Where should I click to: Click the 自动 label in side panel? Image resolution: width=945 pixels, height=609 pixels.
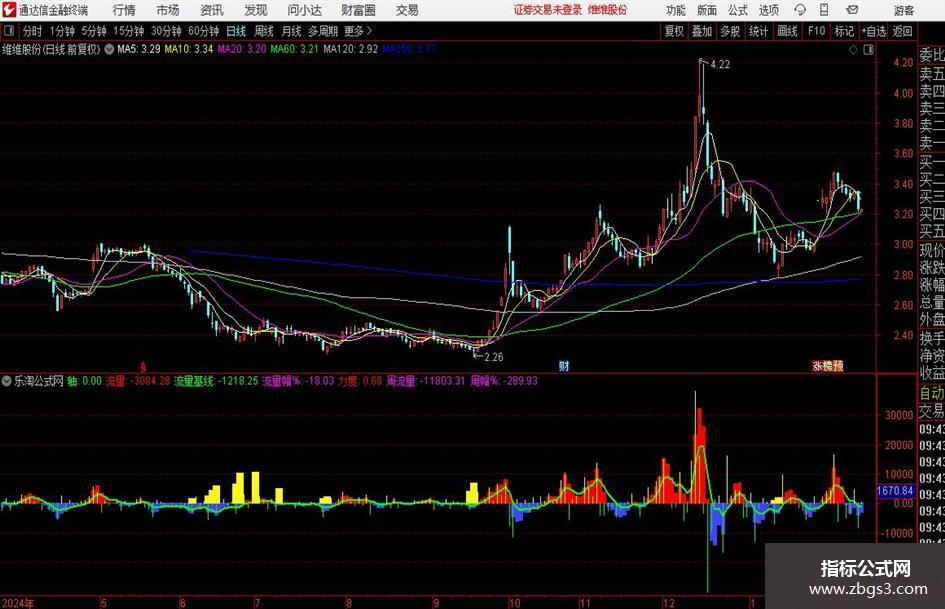pos(932,393)
